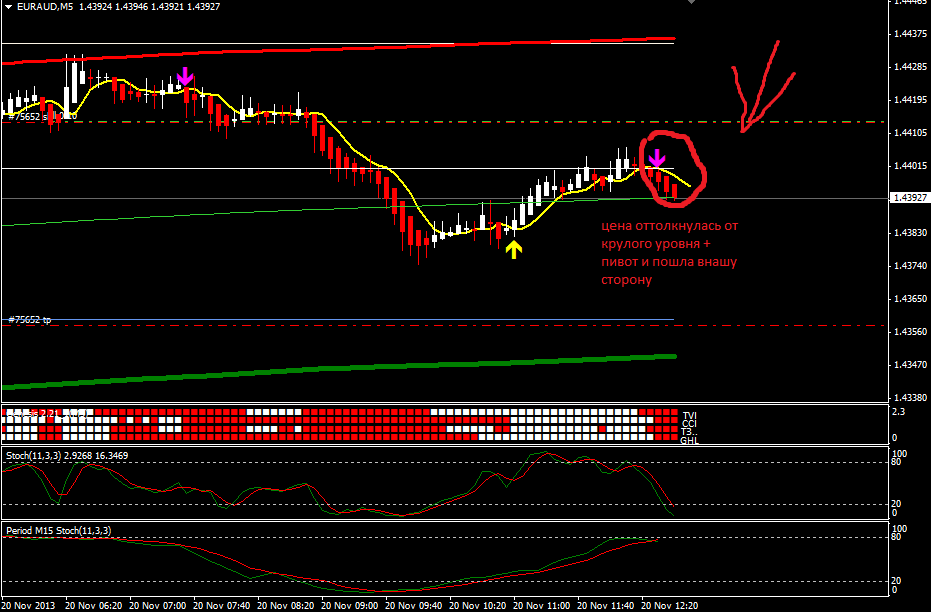Select the yellow buy arrow signal
The height and width of the screenshot is (612, 931).
[514, 250]
